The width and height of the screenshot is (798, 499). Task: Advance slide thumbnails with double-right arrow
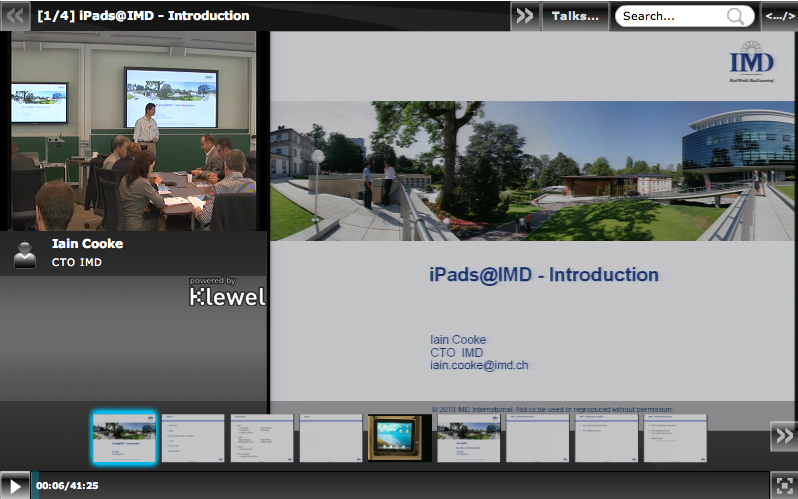pyautogui.click(x=784, y=436)
